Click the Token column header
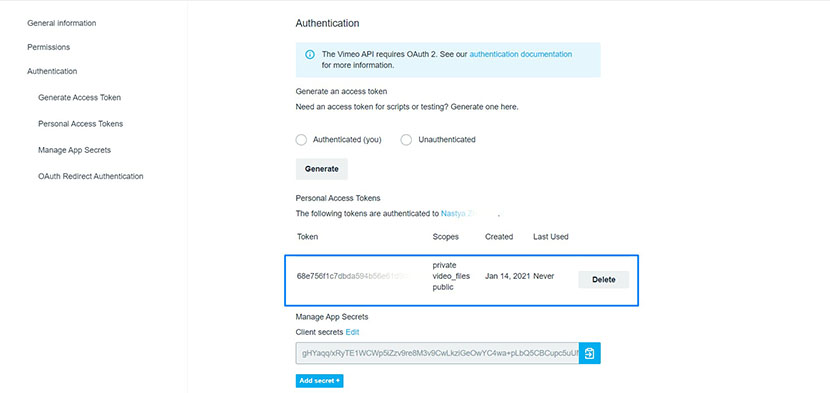Image resolution: width=830 pixels, height=393 pixels. [308, 237]
